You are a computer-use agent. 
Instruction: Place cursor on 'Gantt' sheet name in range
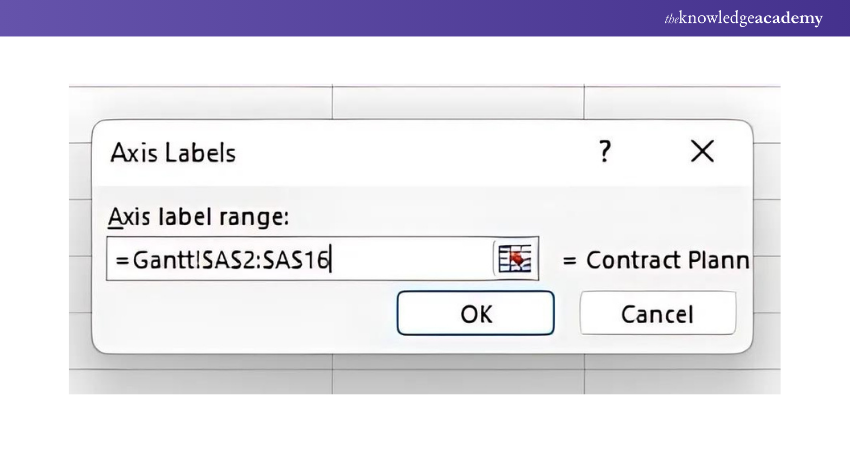click(156, 260)
